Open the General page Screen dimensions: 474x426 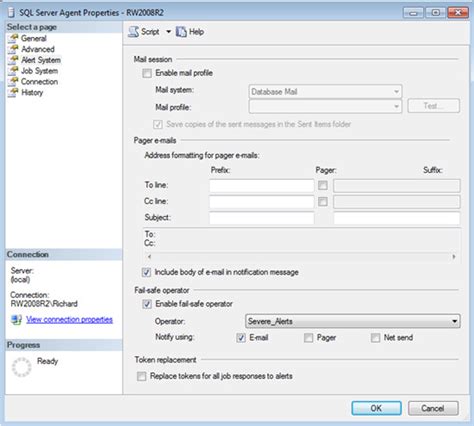pyautogui.click(x=34, y=38)
